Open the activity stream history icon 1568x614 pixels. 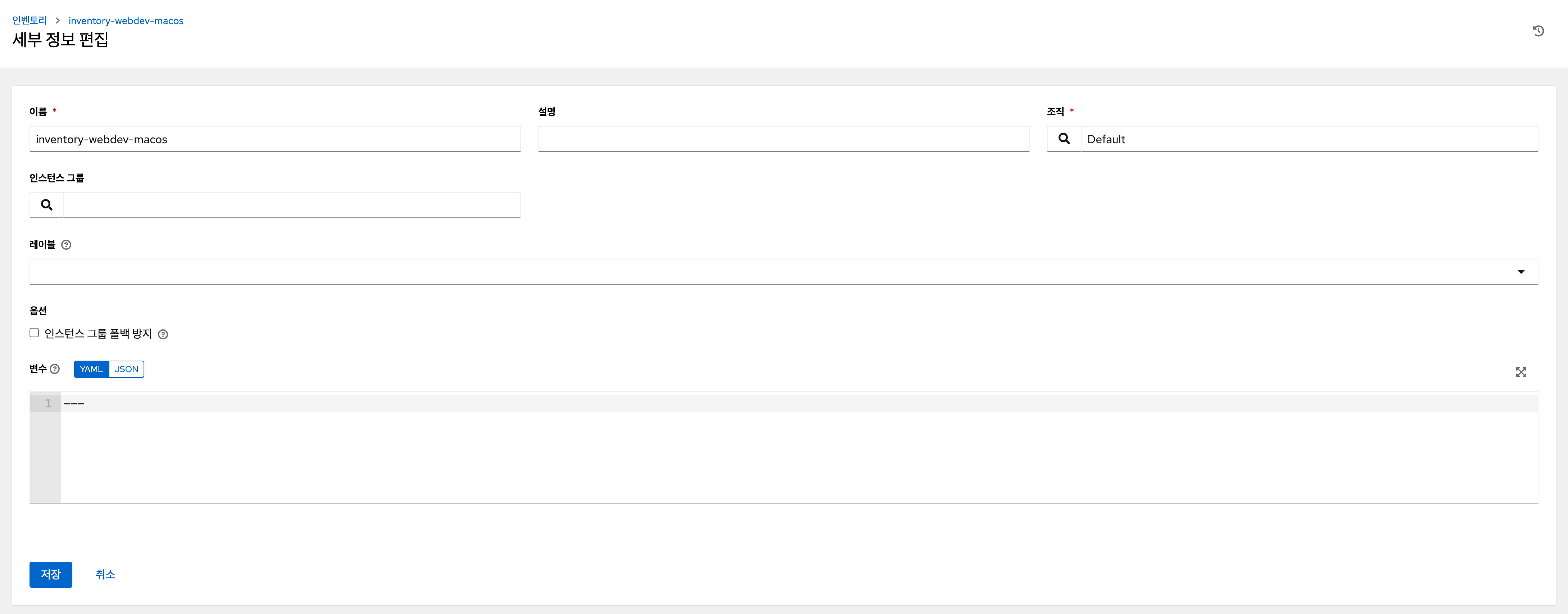click(x=1537, y=31)
